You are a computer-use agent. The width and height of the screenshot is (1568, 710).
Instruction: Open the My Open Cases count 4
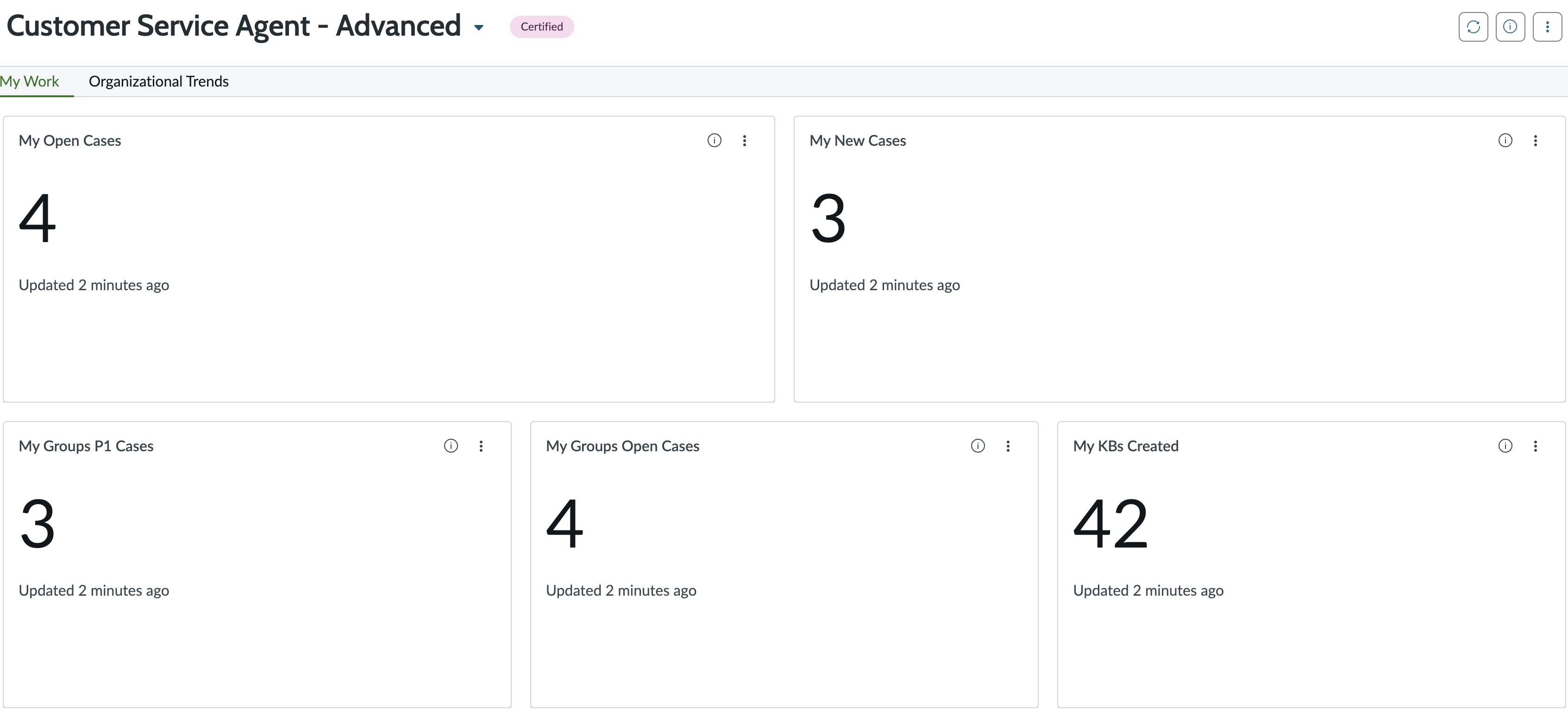37,218
